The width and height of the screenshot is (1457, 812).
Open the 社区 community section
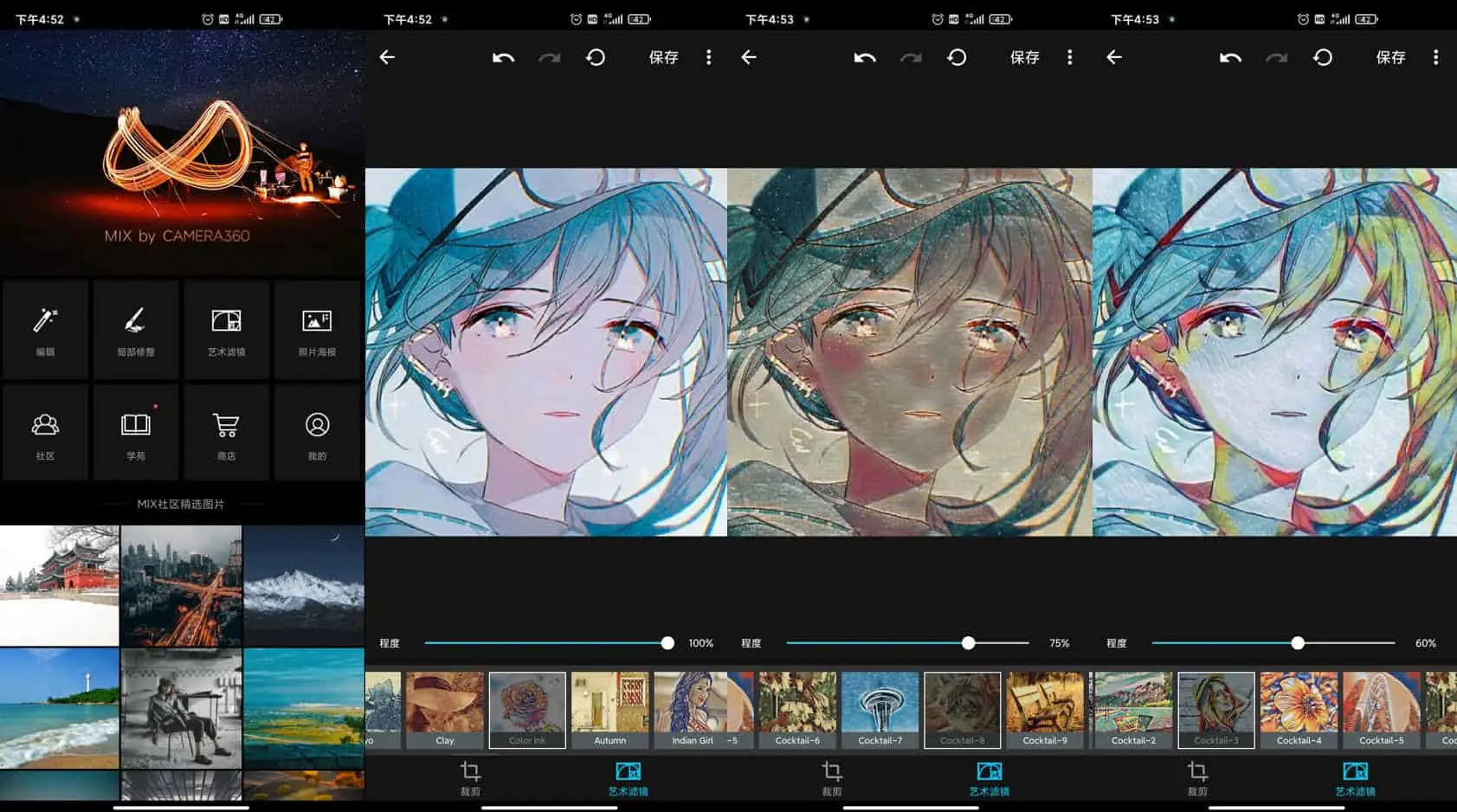point(46,431)
